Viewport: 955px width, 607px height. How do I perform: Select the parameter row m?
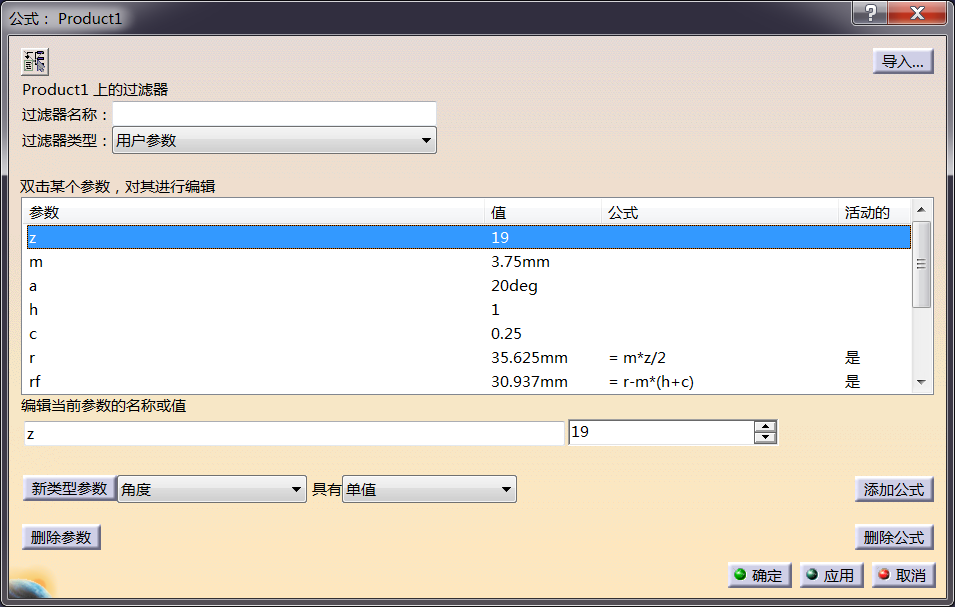[x=468, y=262]
